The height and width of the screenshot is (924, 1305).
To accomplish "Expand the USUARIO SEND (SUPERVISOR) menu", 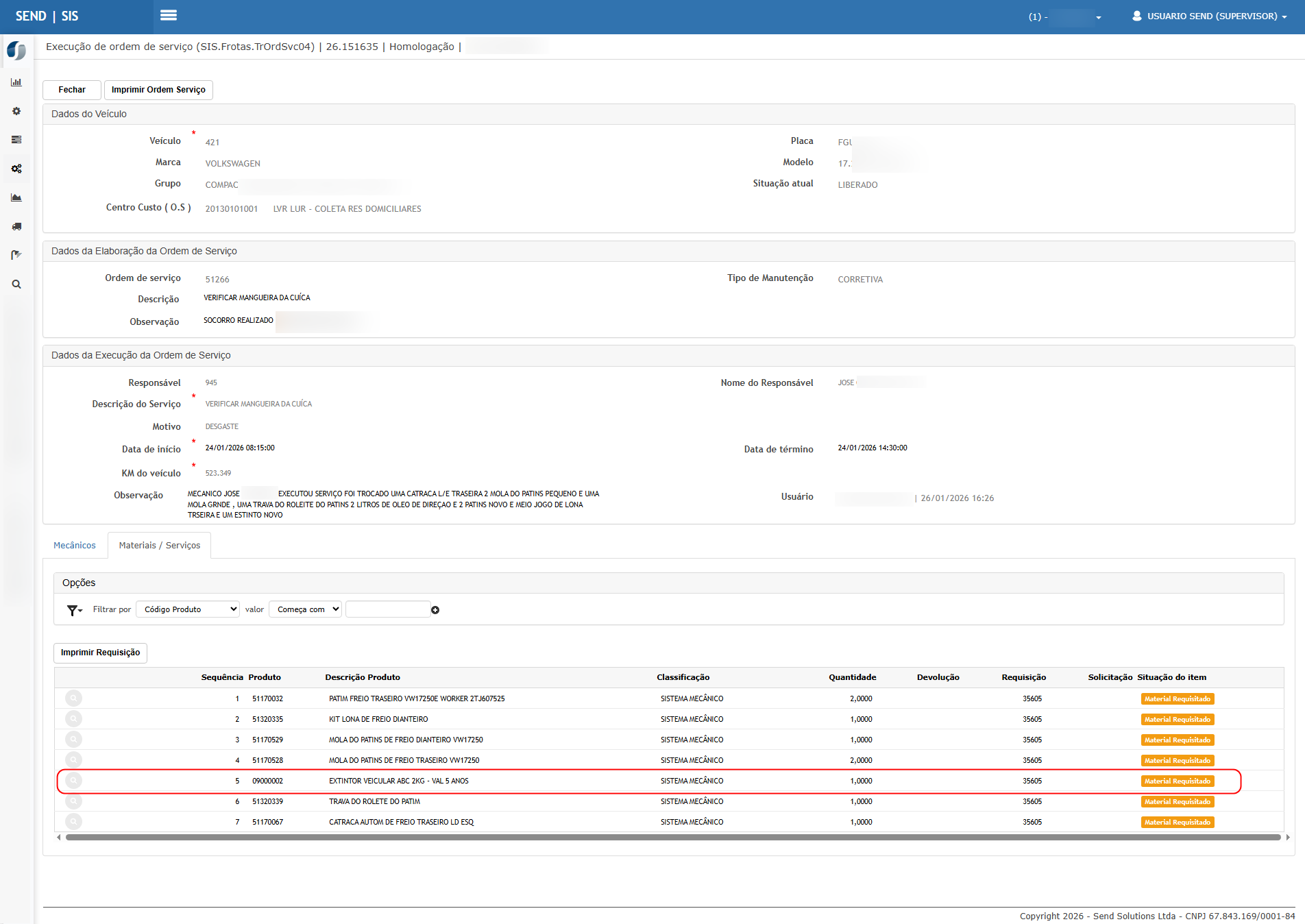I will tap(1210, 16).
